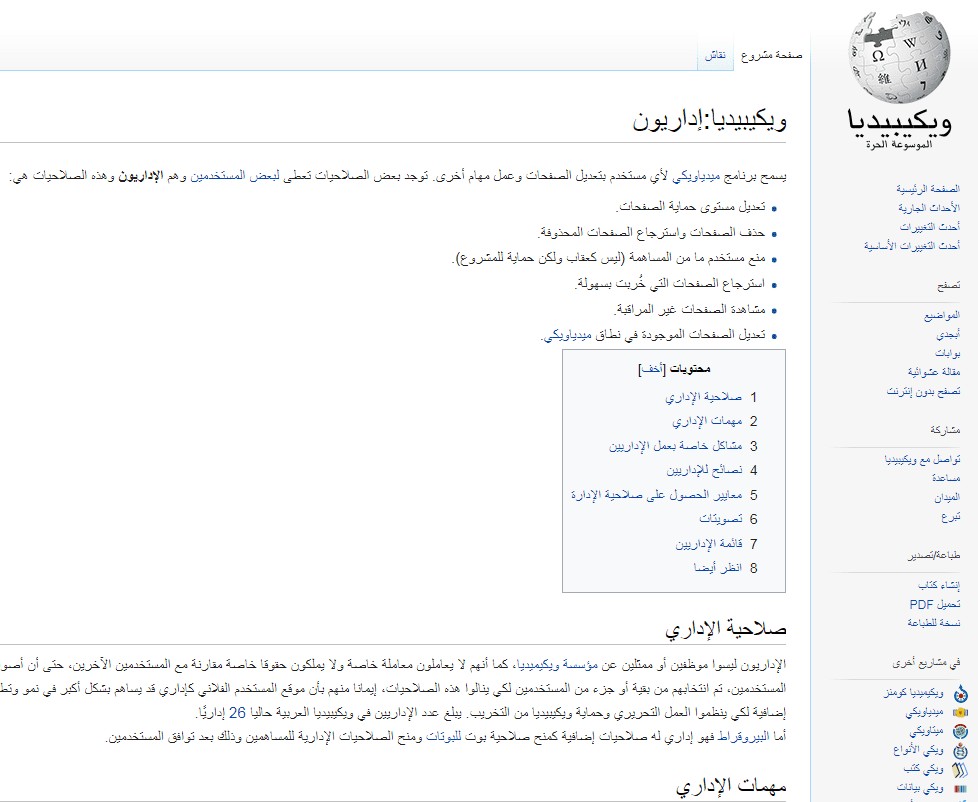The width and height of the screenshot is (978, 802).
Task: Select the صفحة مشروع tab
Action: [x=772, y=55]
